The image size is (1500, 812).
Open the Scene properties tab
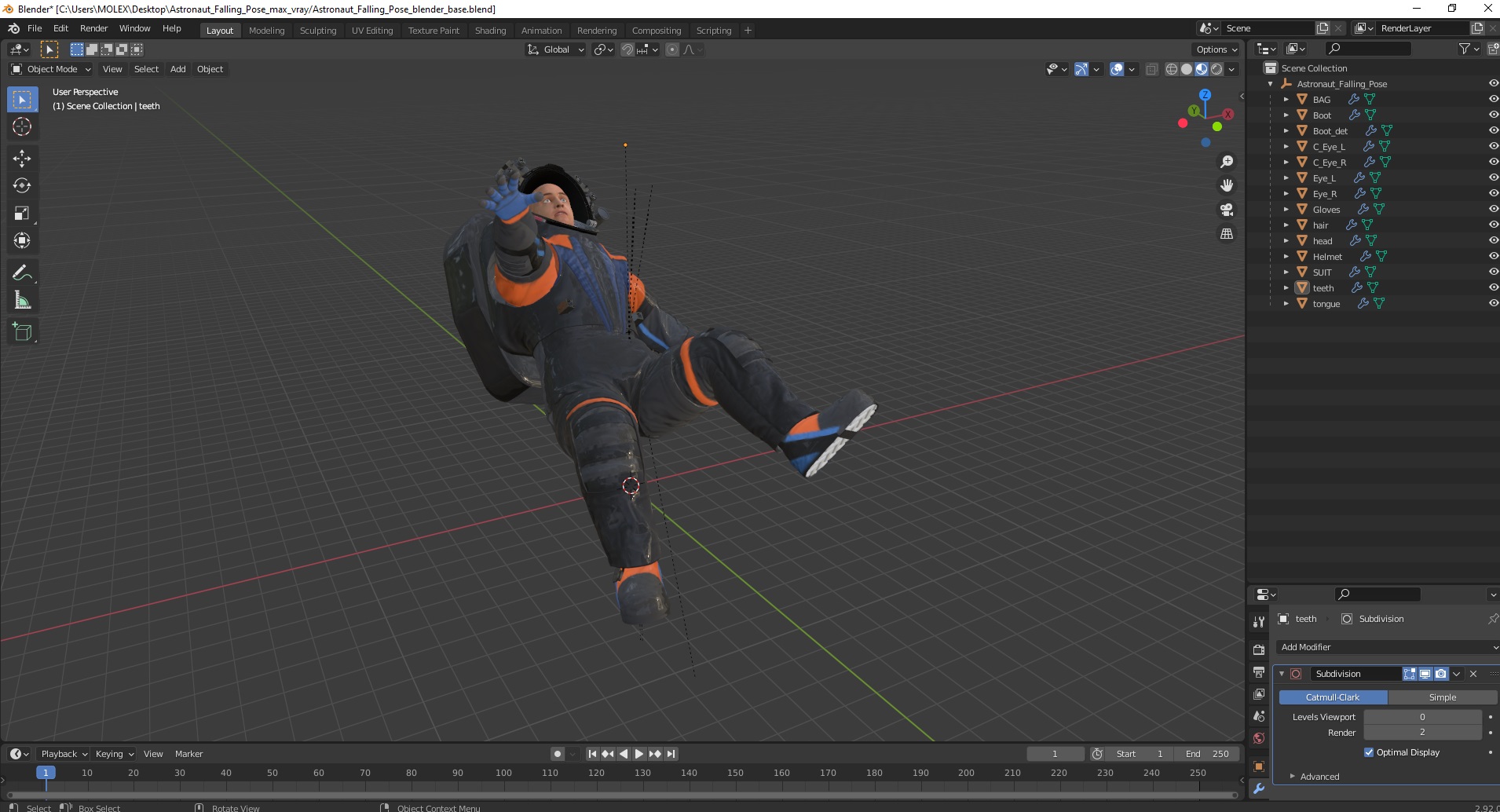(1259, 716)
